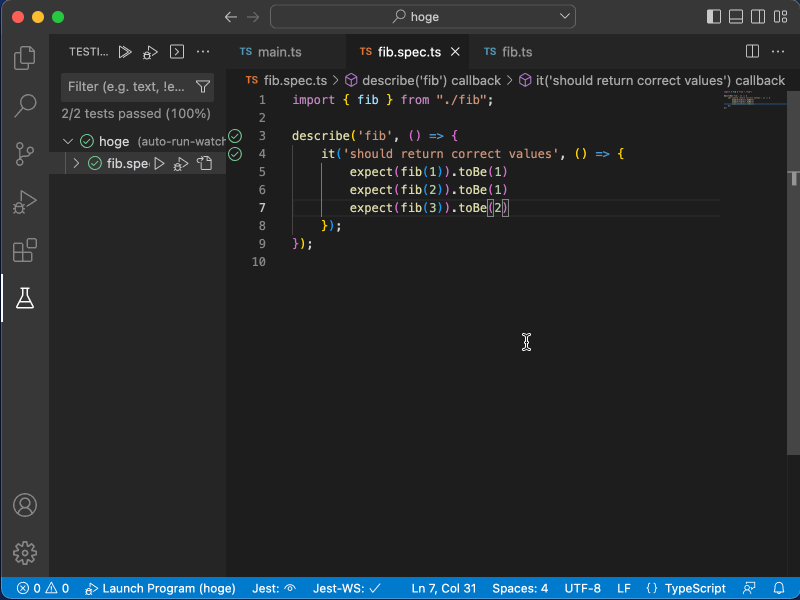
Task: Toggle Jest coverage via the eye icon
Action: [x=291, y=588]
